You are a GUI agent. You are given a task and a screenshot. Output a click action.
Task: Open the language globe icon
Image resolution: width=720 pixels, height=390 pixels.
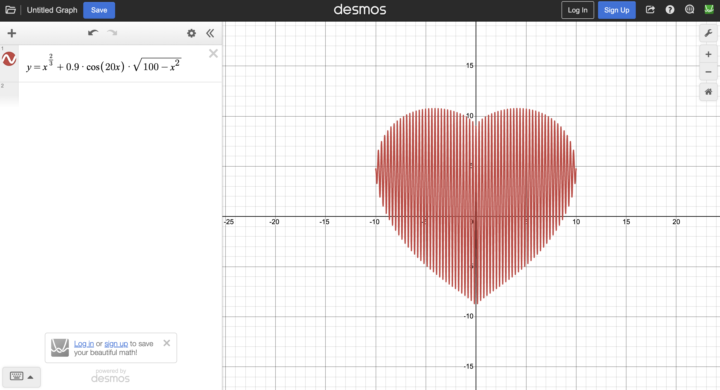[689, 10]
